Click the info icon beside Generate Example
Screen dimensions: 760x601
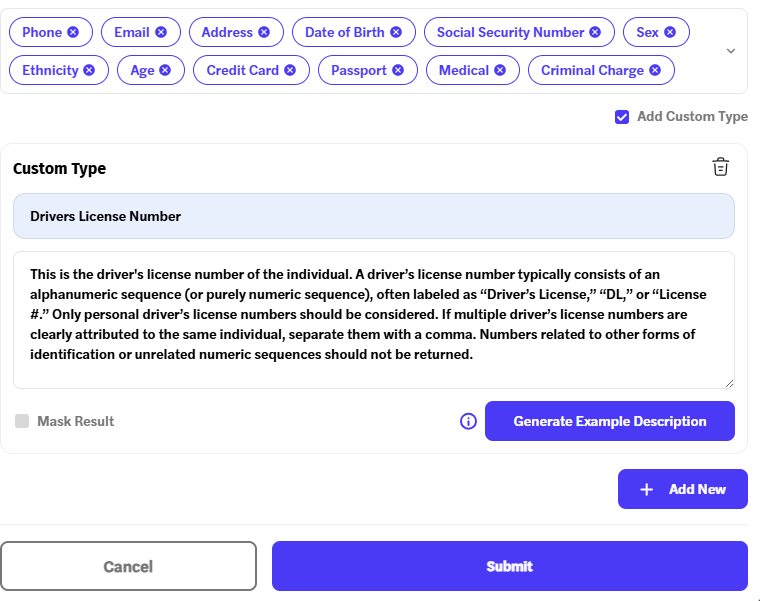pos(468,421)
